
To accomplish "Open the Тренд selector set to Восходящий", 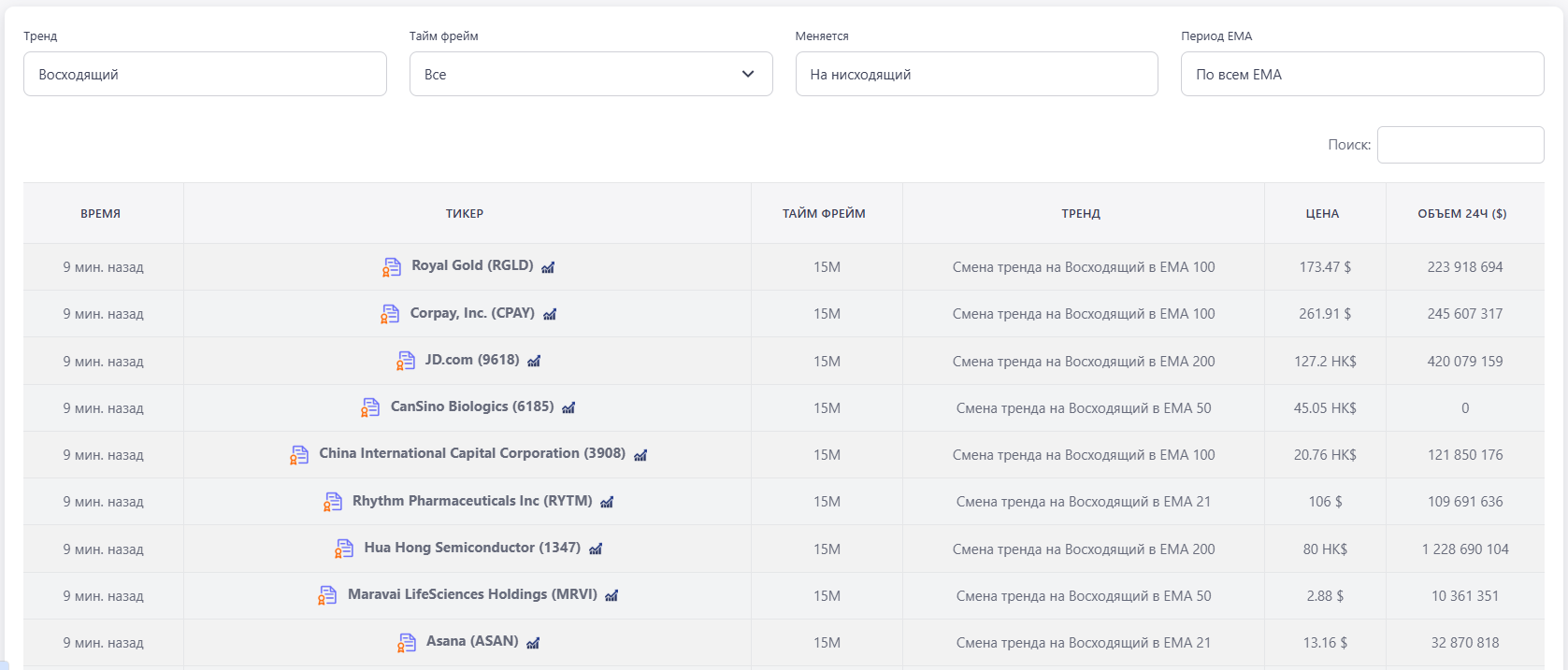I will tap(205, 74).
